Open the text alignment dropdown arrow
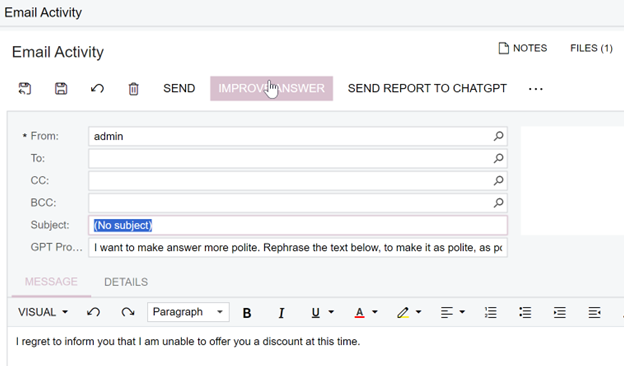The height and width of the screenshot is (366, 624). 462,312
